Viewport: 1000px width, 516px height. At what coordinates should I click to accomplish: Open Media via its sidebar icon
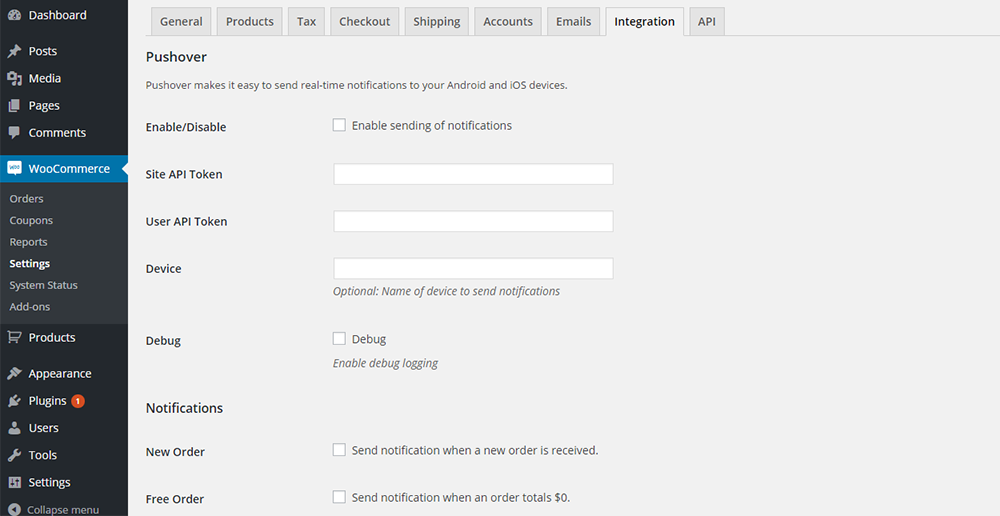click(x=14, y=78)
